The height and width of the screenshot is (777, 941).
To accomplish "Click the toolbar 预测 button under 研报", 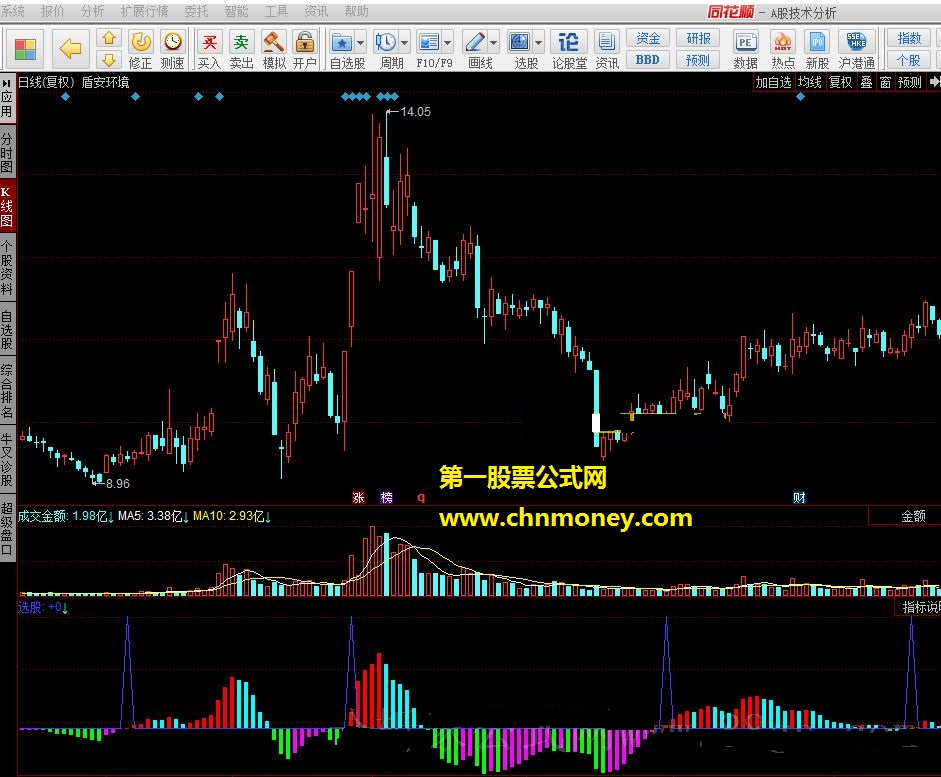I will point(698,59).
